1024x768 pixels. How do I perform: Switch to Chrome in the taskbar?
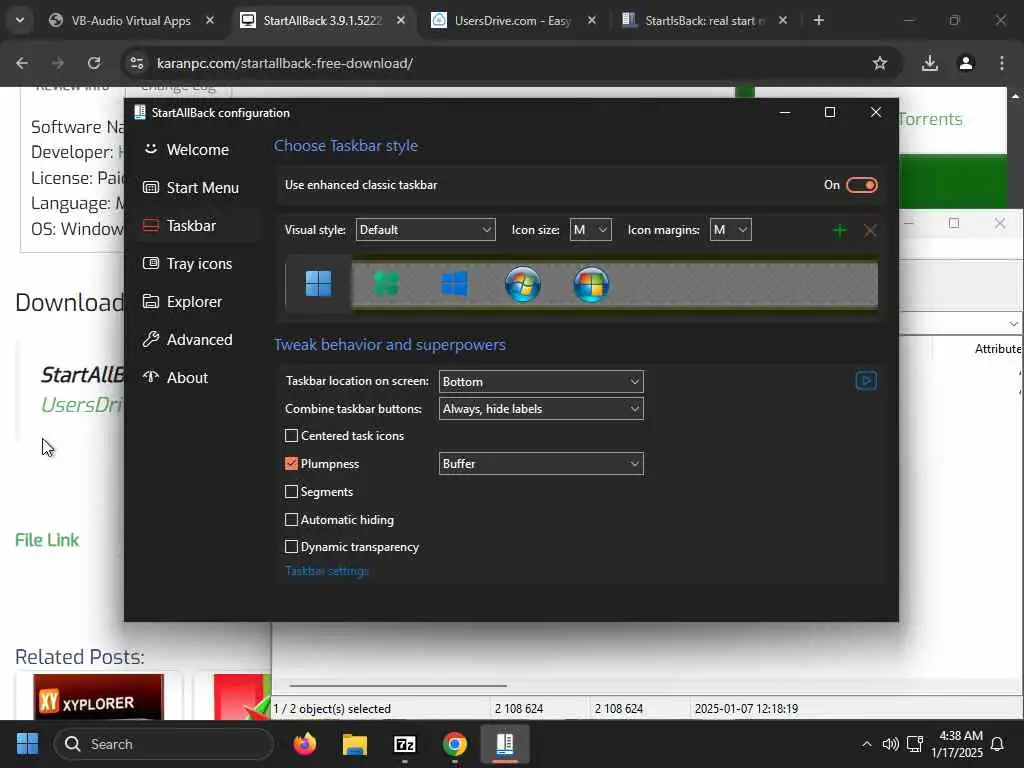(455, 744)
